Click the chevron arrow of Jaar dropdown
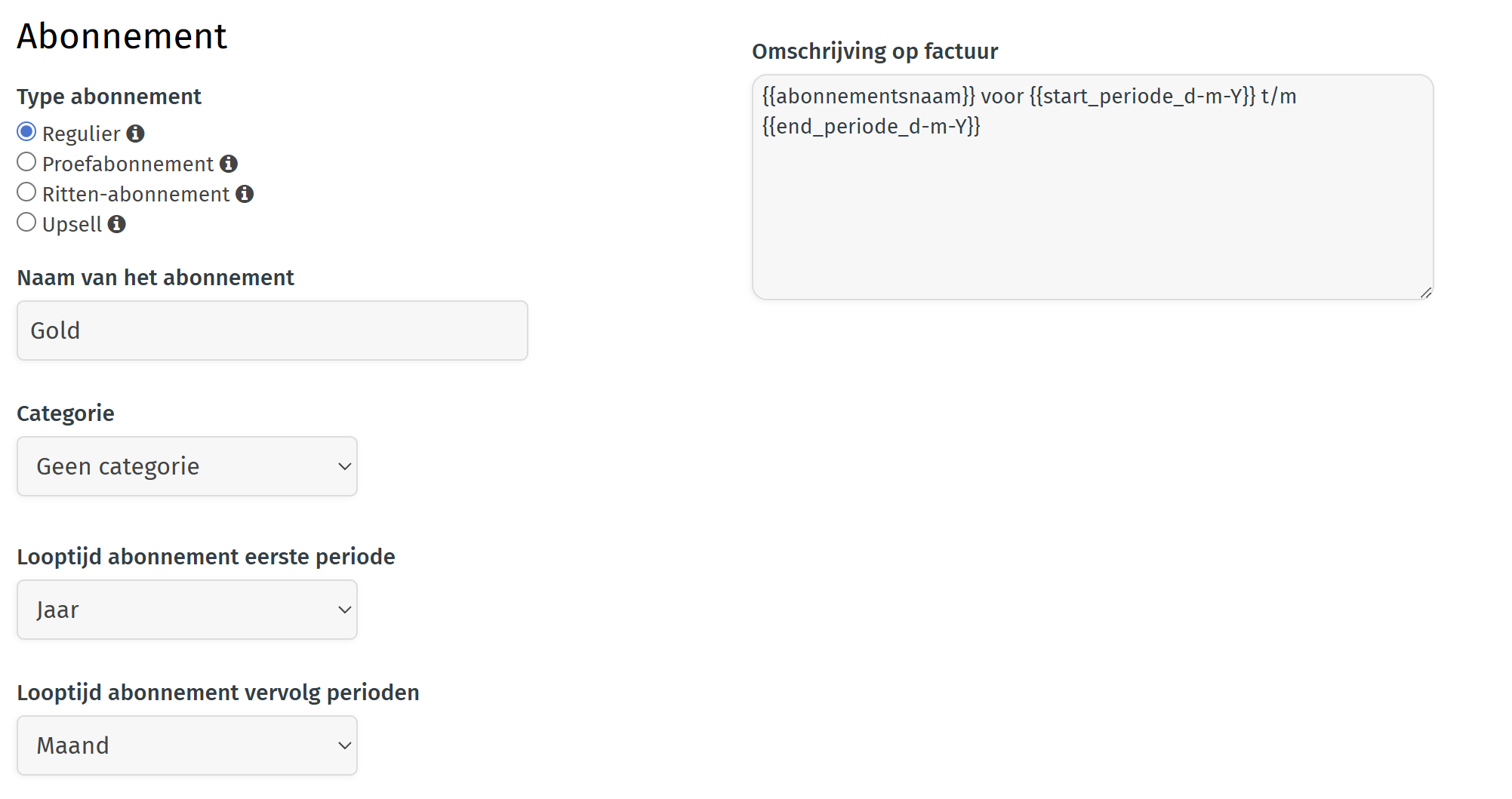 [344, 610]
